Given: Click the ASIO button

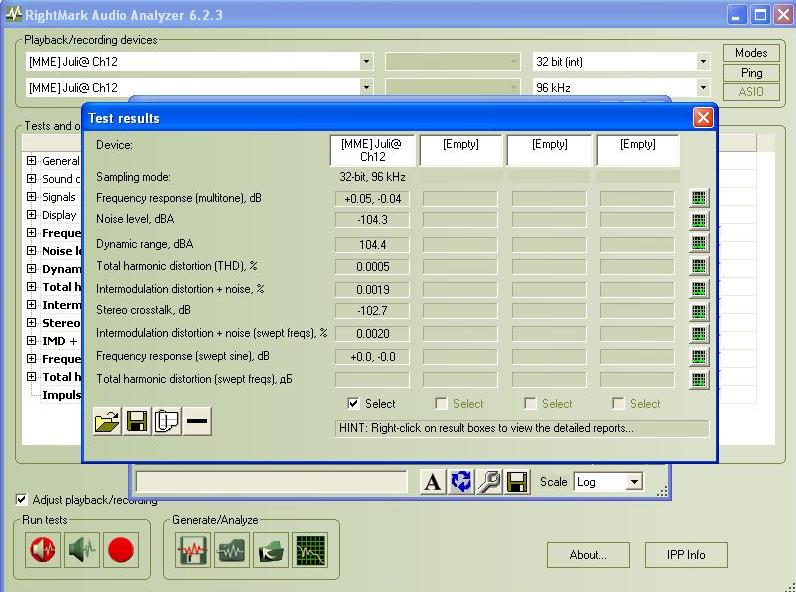Looking at the screenshot, I should click(x=751, y=92).
